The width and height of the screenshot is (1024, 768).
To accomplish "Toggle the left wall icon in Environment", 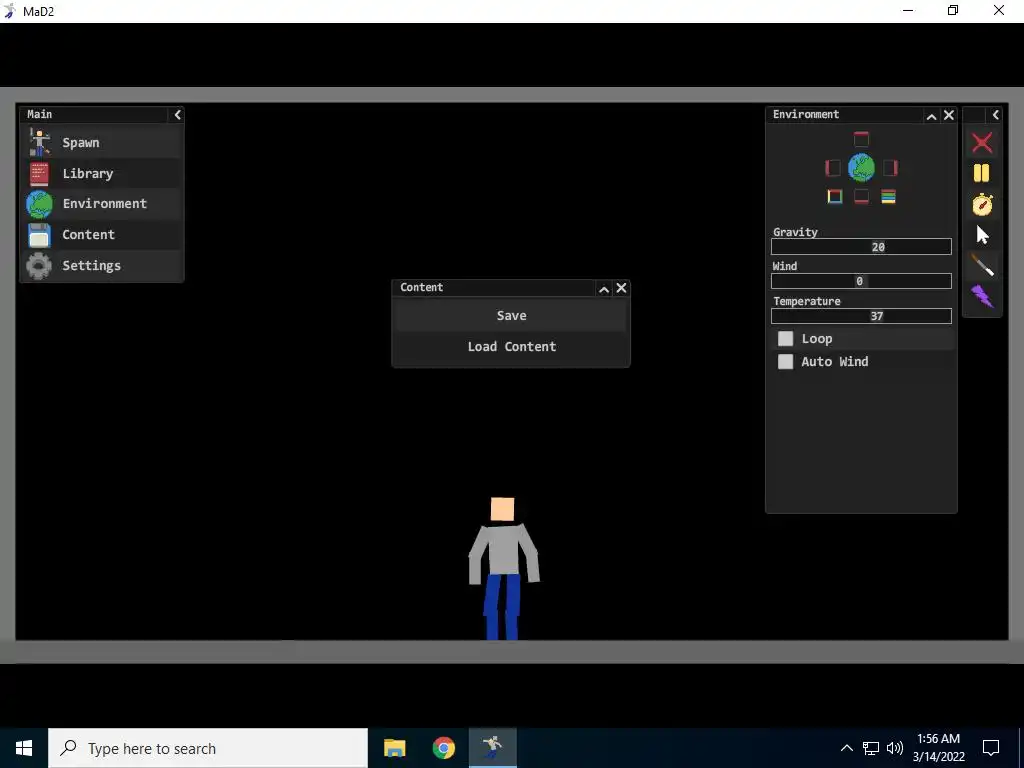I will (833, 168).
